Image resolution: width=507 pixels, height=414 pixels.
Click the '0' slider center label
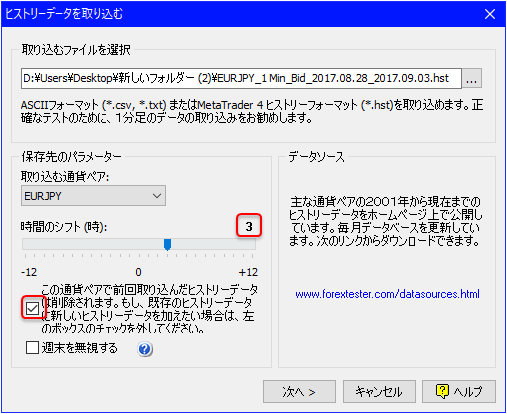coord(138,272)
